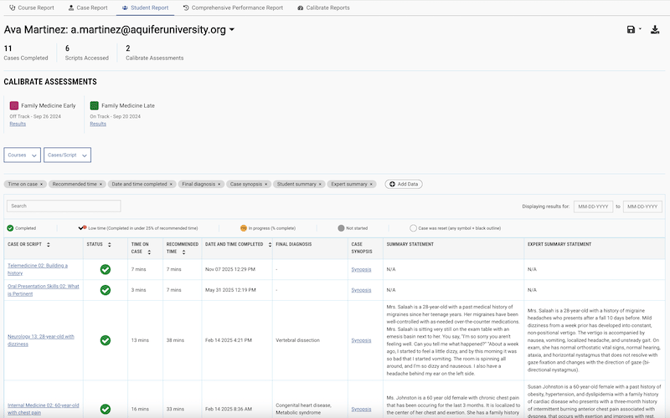Open Telemedicine 02: Building a history link
The image size is (670, 418).
[38, 269]
